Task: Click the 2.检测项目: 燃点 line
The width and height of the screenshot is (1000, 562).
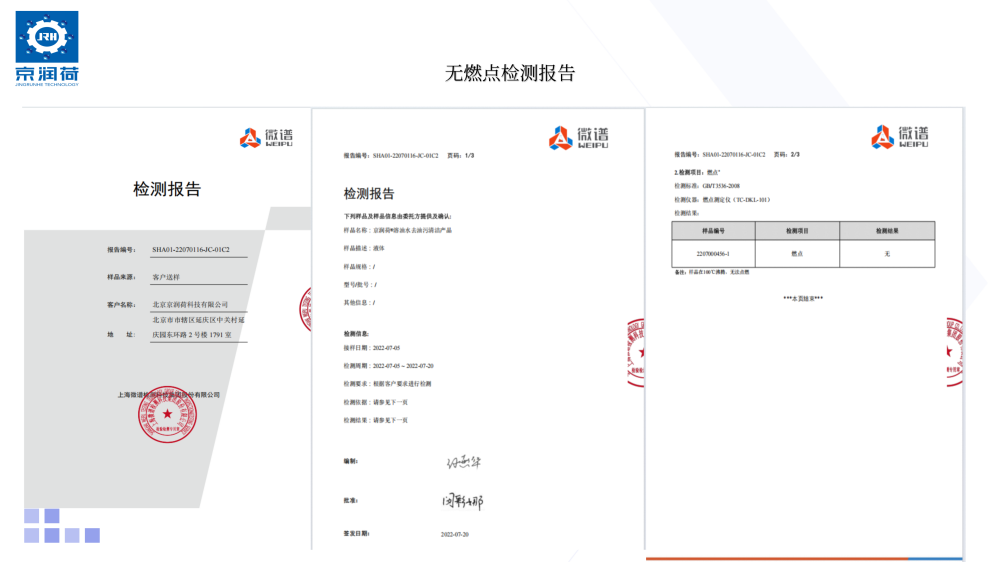Action: click(697, 172)
